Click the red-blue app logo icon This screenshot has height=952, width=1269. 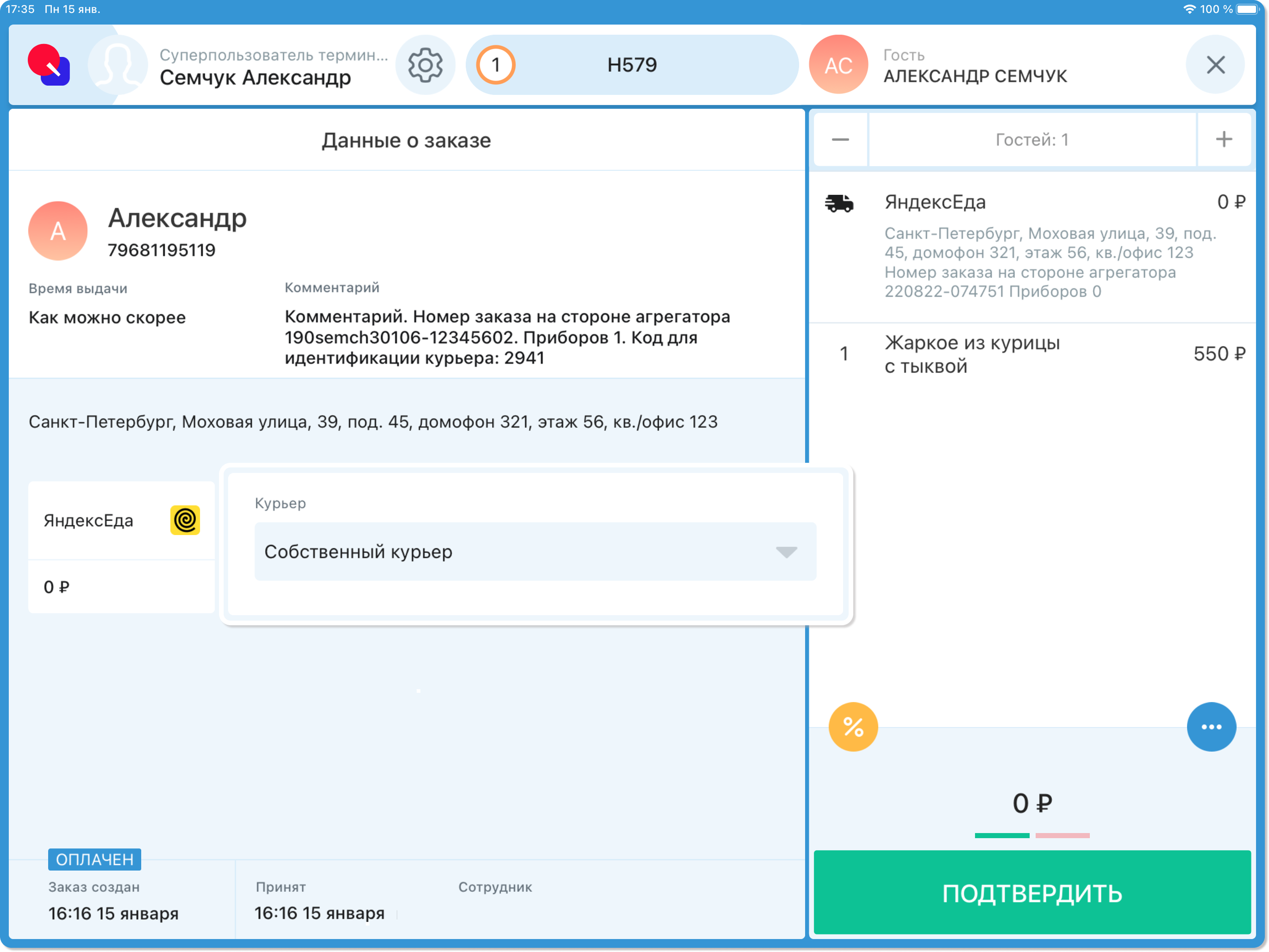[x=50, y=65]
